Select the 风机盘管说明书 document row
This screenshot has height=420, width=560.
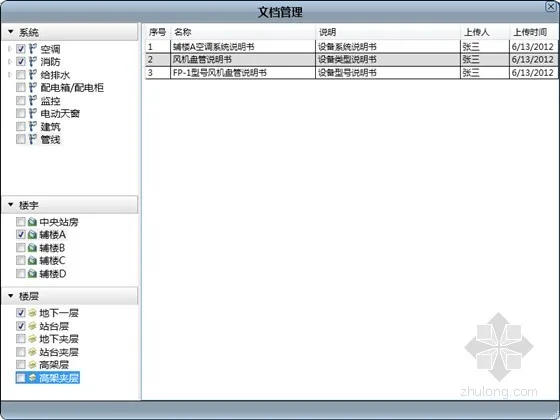(x=351, y=59)
